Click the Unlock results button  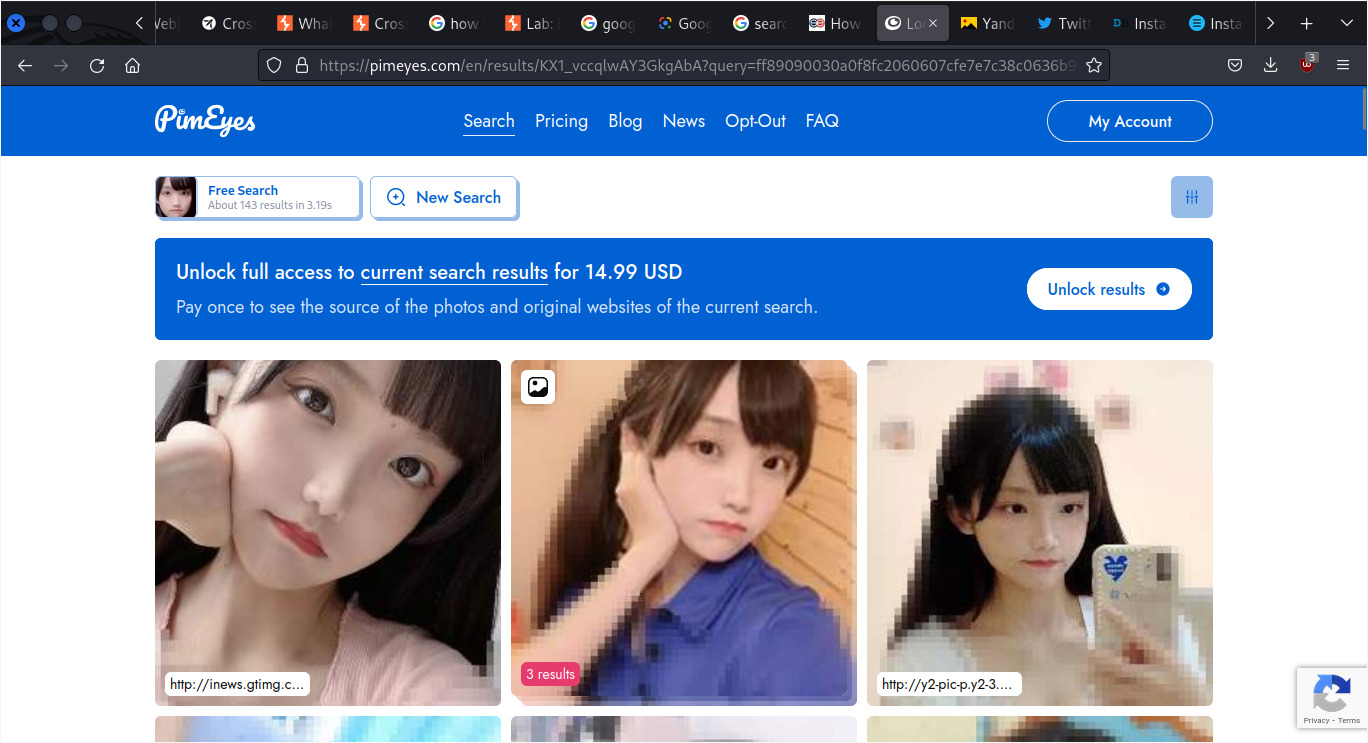[x=1109, y=289]
